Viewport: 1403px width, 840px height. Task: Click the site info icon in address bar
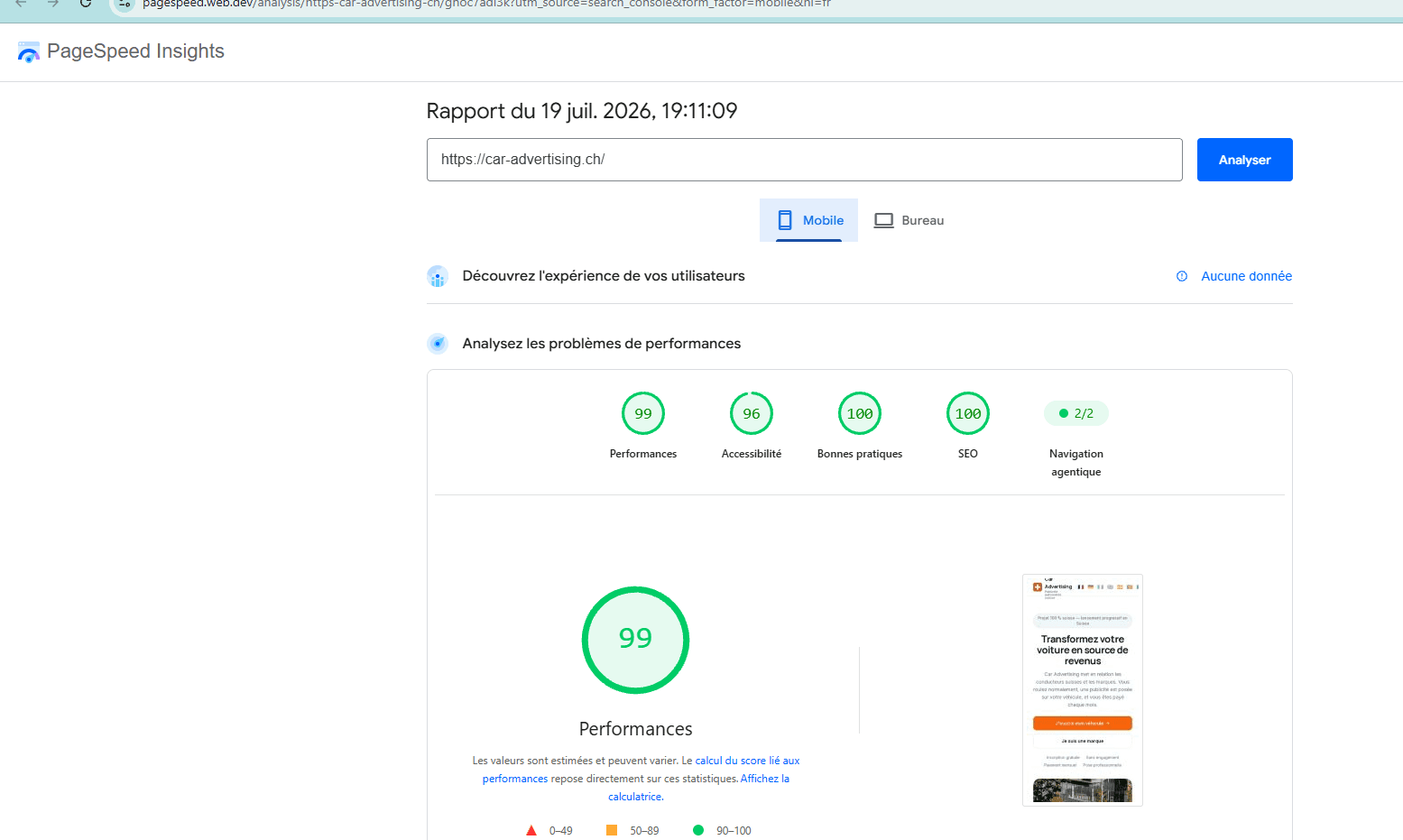(125, 4)
